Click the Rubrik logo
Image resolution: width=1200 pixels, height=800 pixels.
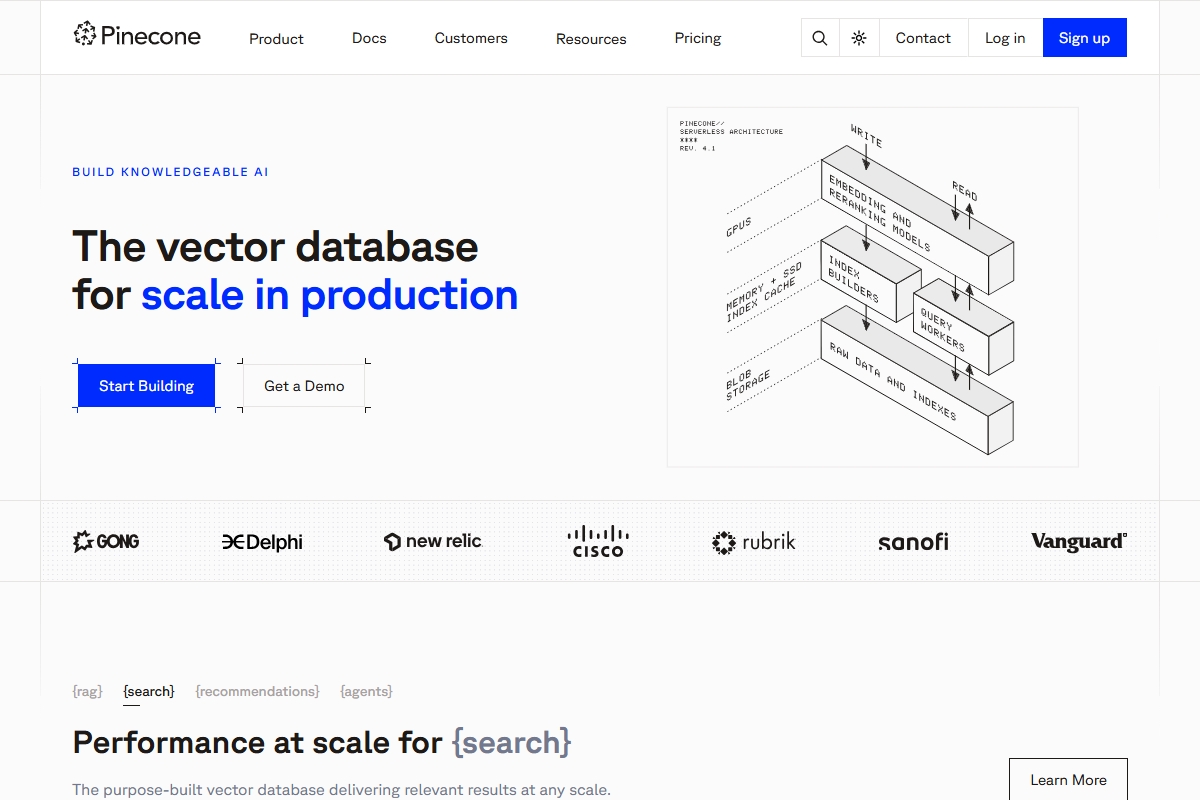[x=753, y=542]
